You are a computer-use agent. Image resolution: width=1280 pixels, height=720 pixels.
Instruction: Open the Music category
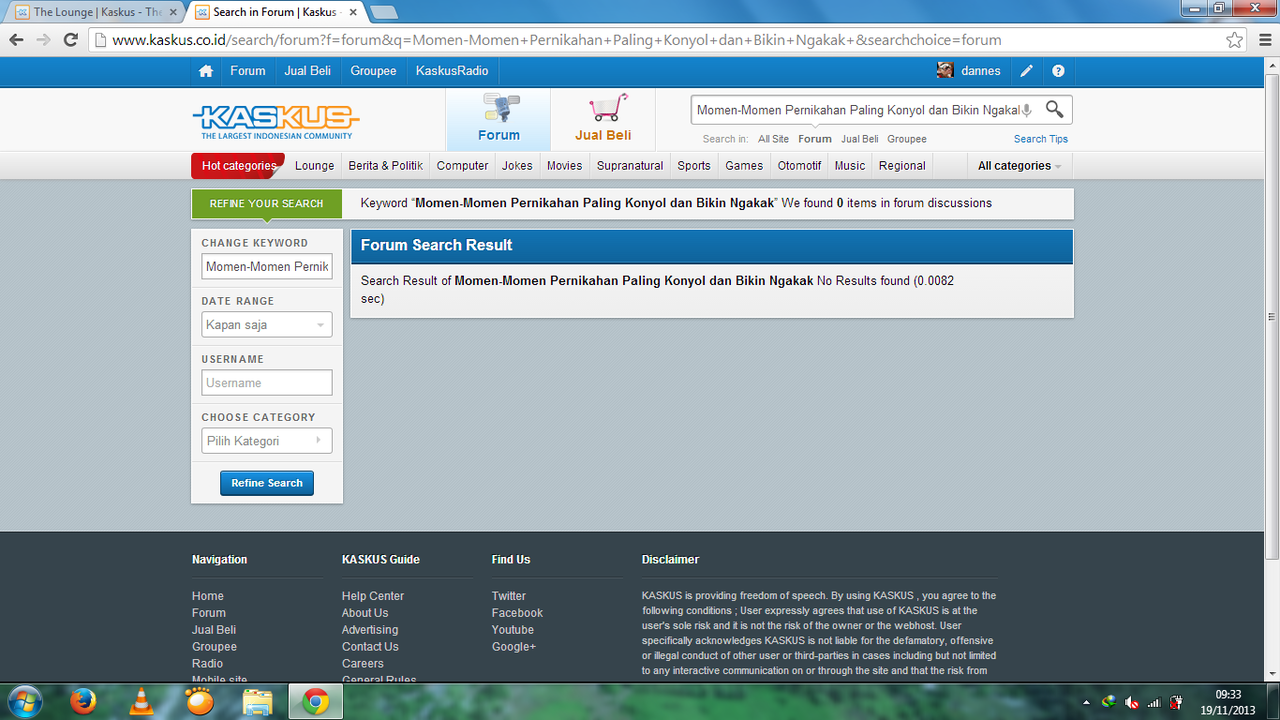pyautogui.click(x=850, y=166)
